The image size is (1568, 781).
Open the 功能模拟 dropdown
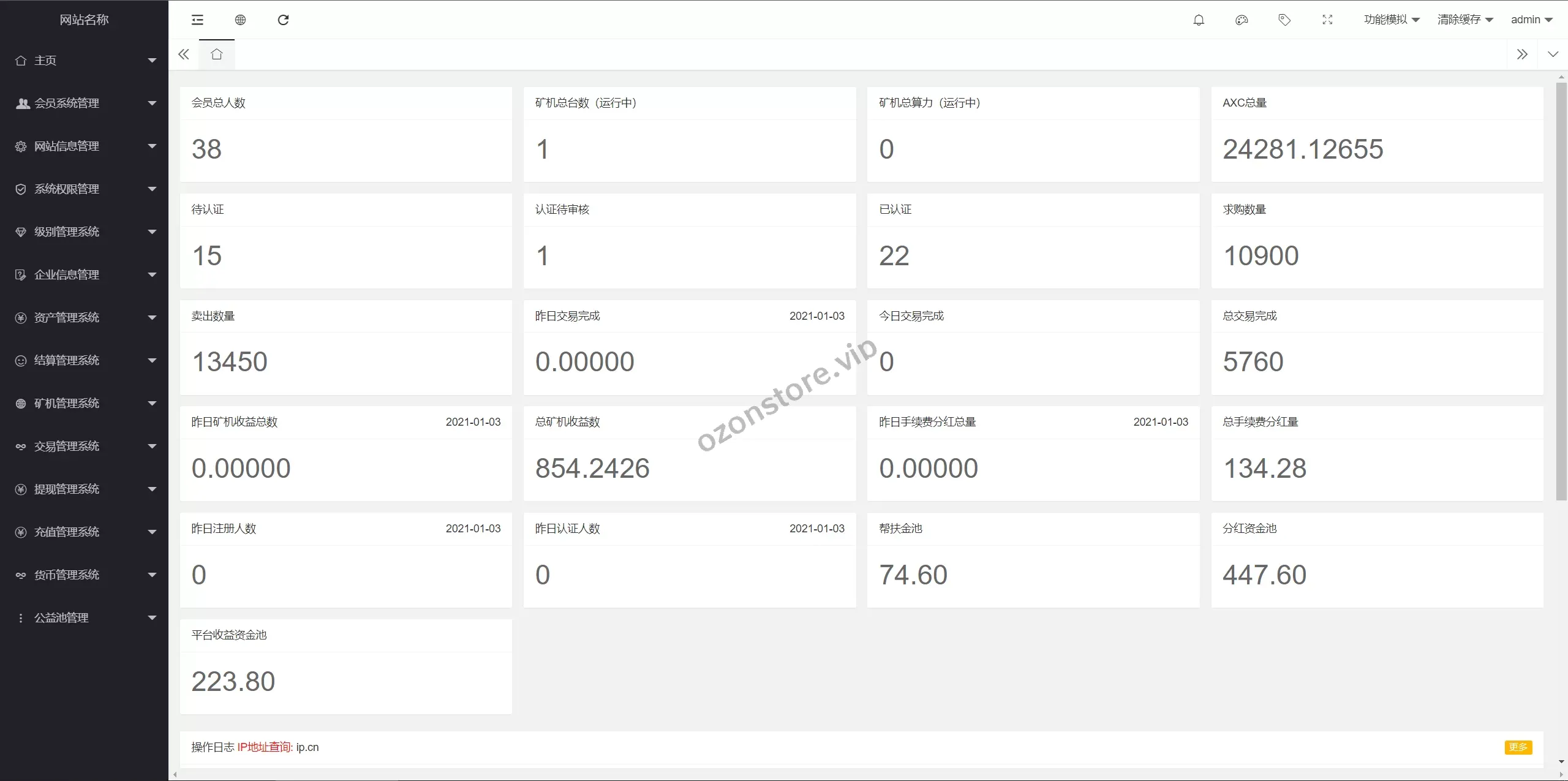point(1391,20)
